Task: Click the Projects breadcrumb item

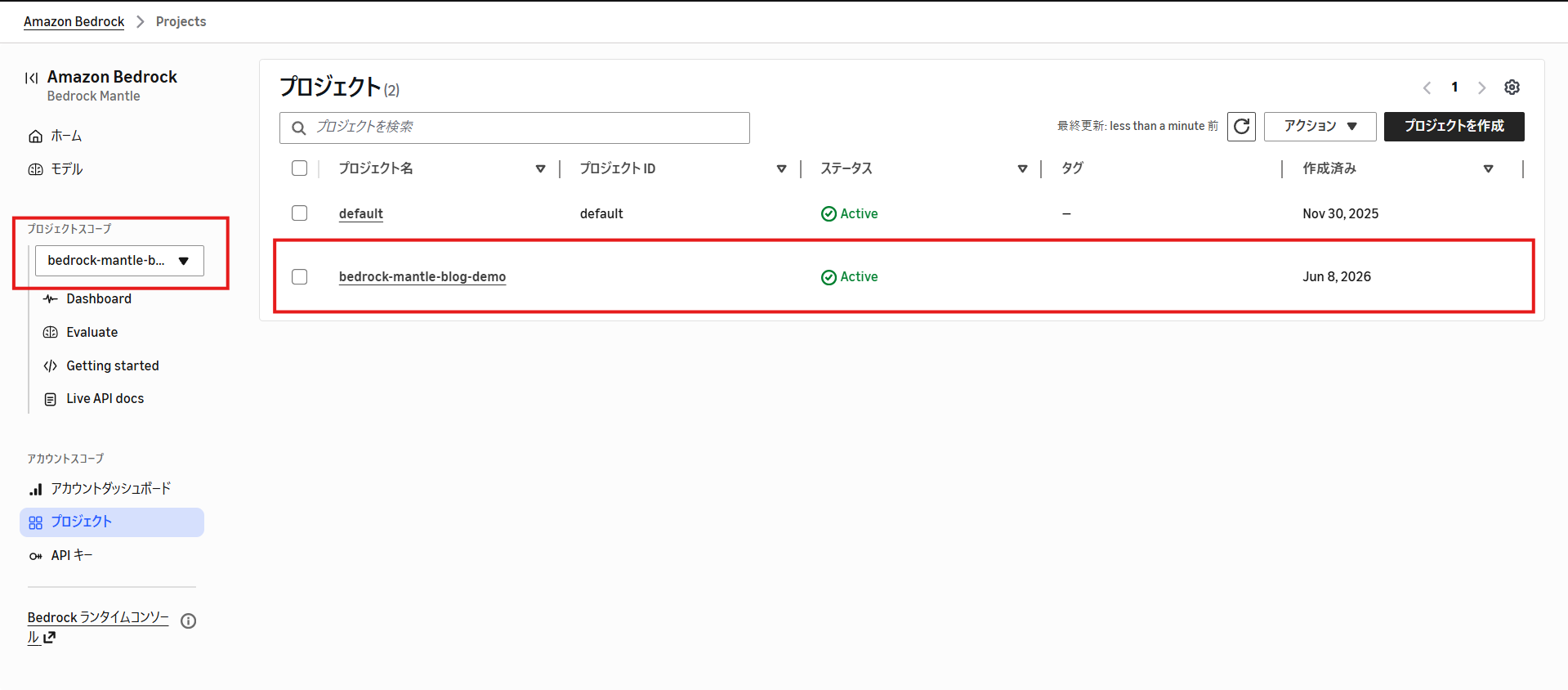Action: coord(181,22)
